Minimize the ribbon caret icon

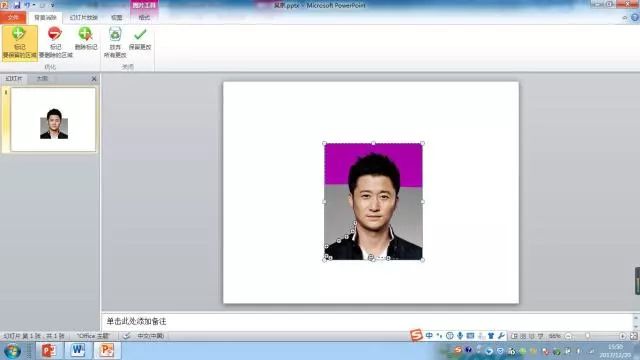624,18
